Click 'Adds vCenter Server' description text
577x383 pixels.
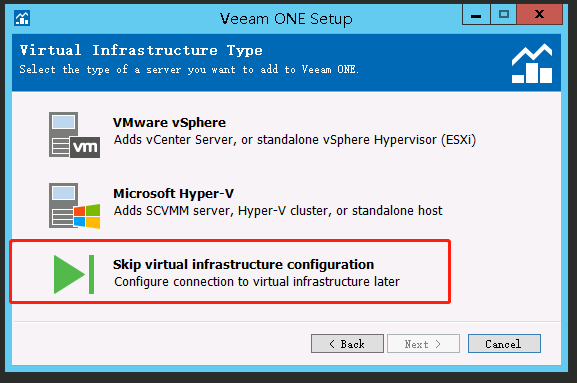click(295, 140)
